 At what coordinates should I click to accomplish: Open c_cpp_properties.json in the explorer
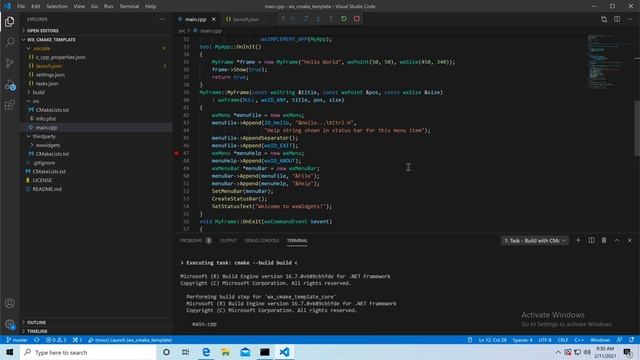coord(60,58)
